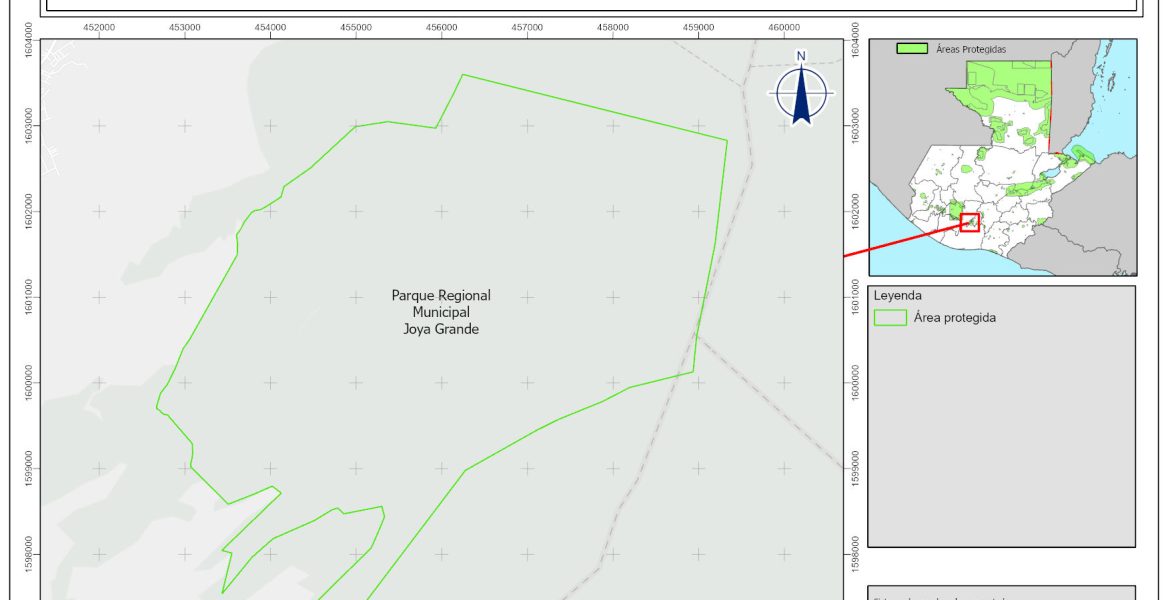Click the red locator square on inset map
The height and width of the screenshot is (600, 1170).
tap(969, 222)
